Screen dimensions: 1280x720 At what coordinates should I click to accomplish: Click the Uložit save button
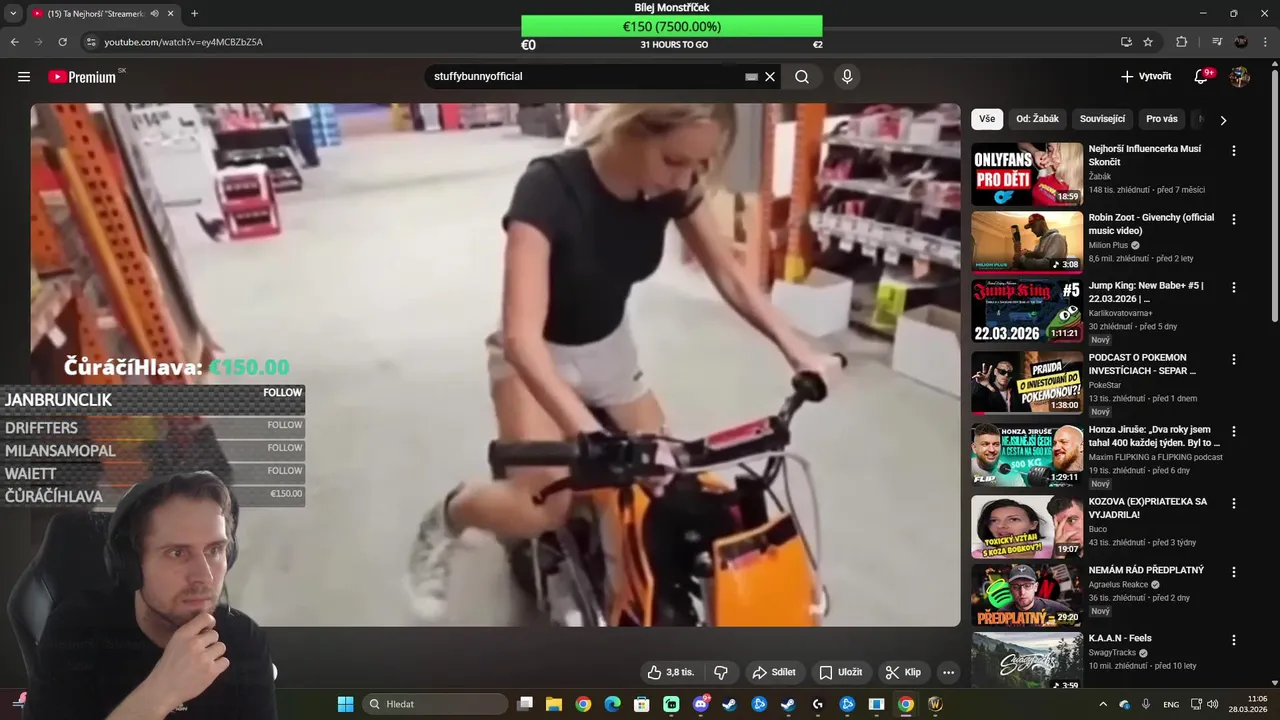click(840, 672)
